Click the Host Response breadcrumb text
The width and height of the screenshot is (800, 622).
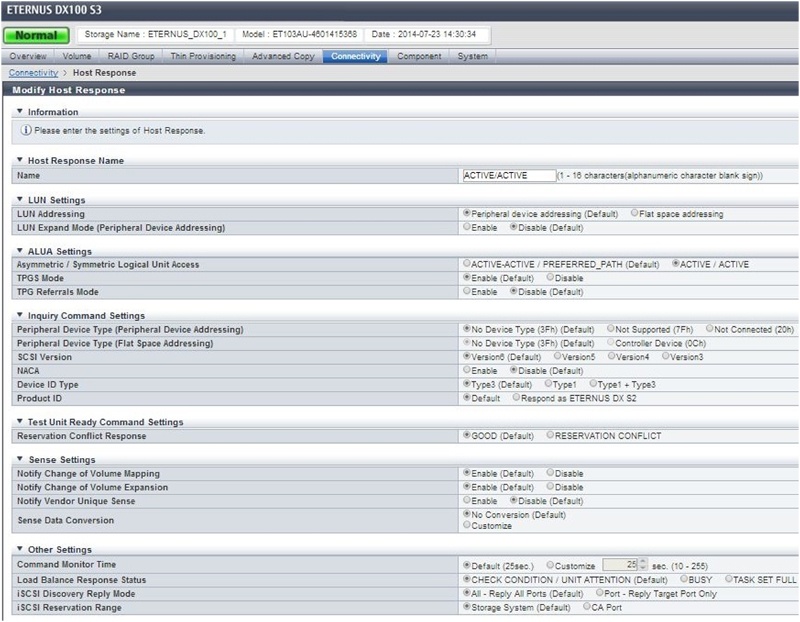pyautogui.click(x=104, y=72)
